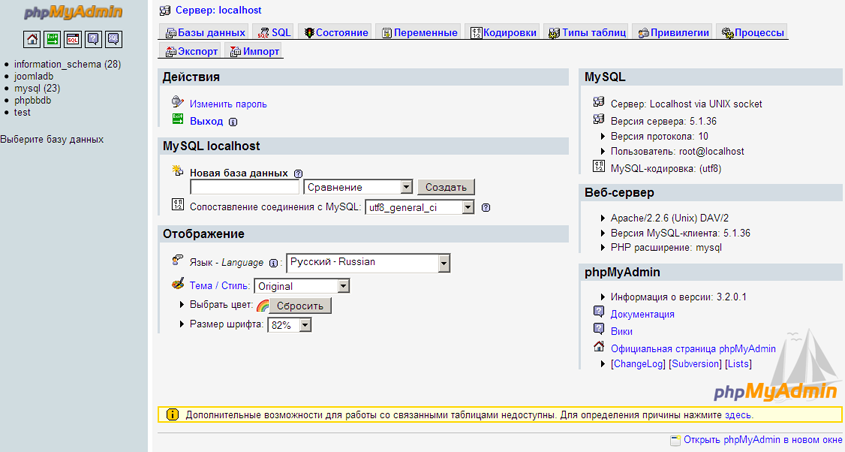Click the language icon beside Язык

177,261
